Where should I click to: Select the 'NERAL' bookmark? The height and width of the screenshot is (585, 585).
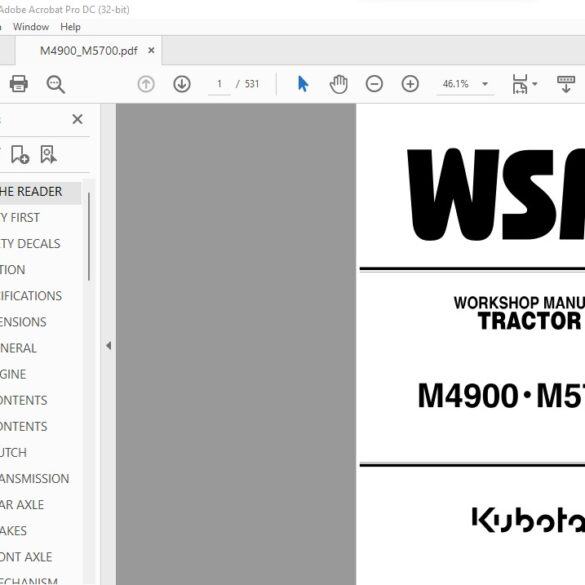coord(18,348)
